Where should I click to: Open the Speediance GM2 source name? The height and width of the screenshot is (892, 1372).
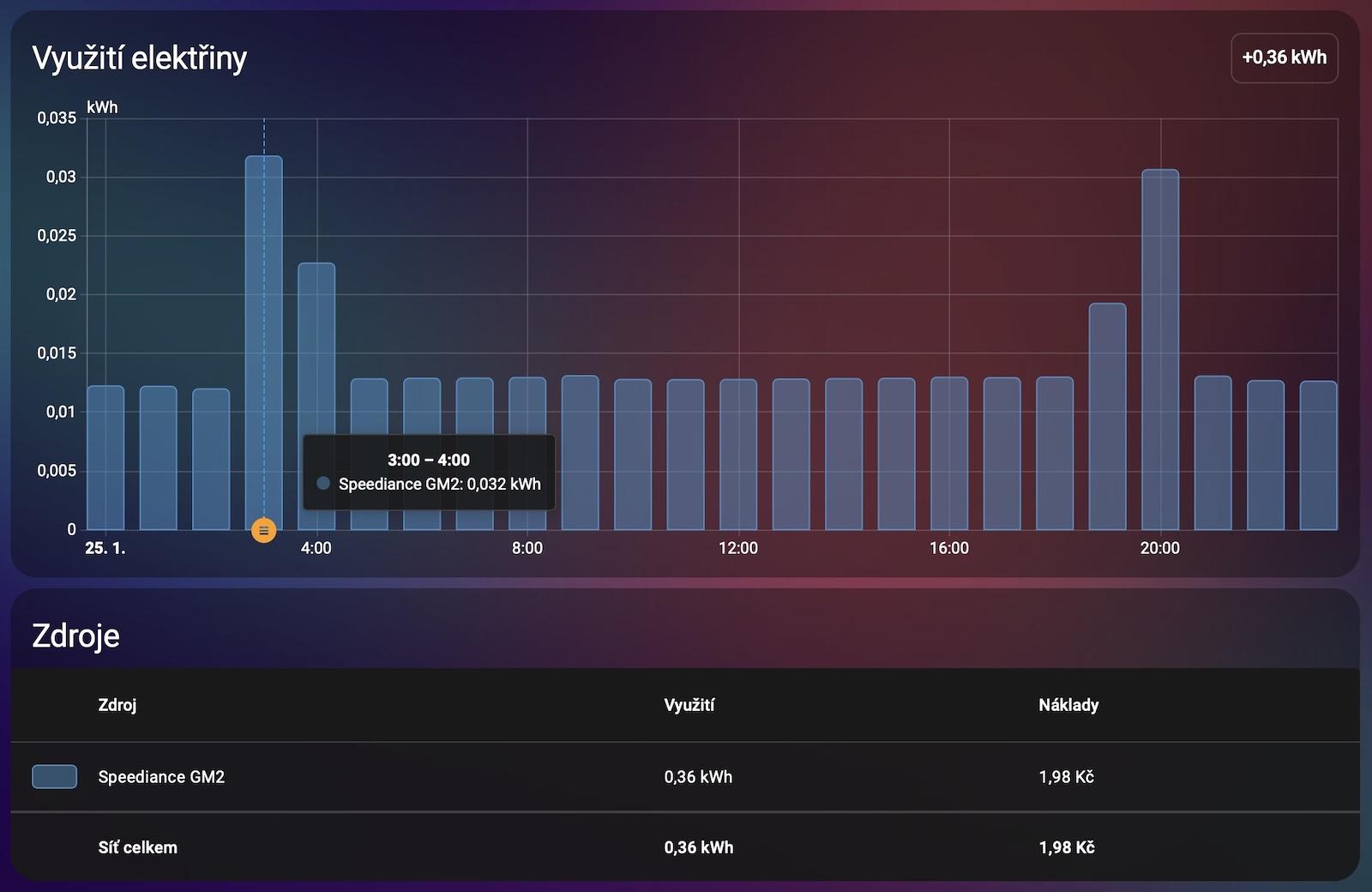(161, 777)
